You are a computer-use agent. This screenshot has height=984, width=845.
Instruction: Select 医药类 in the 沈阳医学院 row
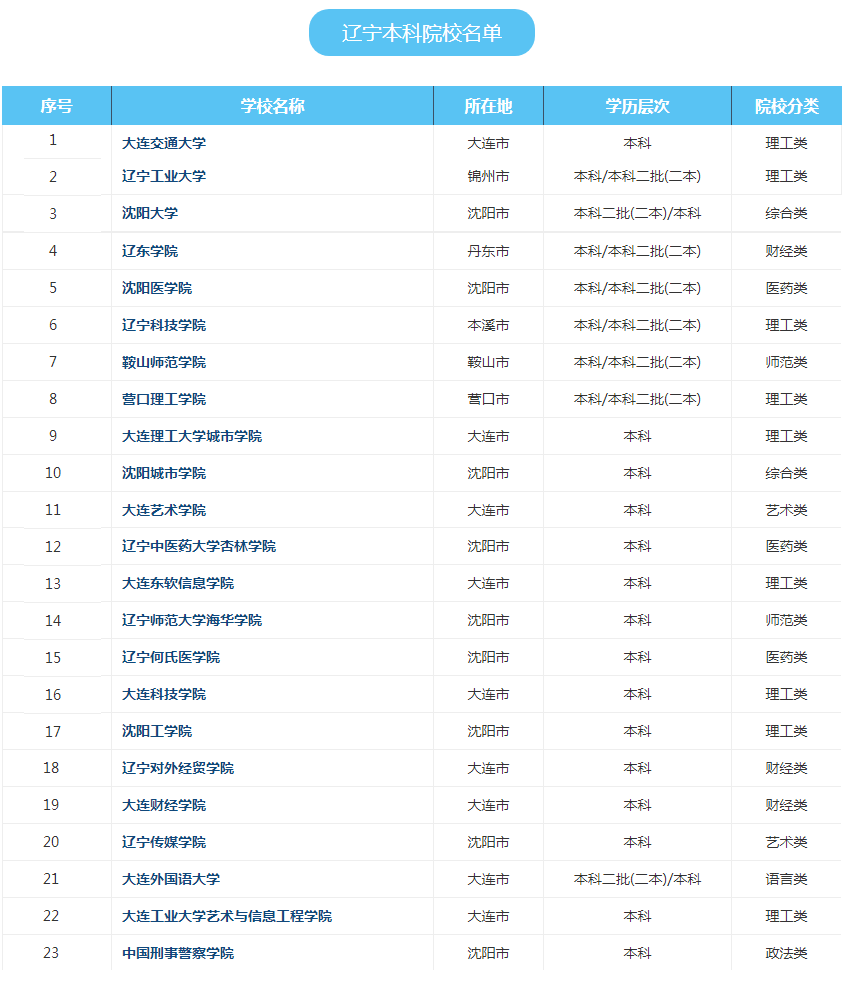tap(787, 288)
